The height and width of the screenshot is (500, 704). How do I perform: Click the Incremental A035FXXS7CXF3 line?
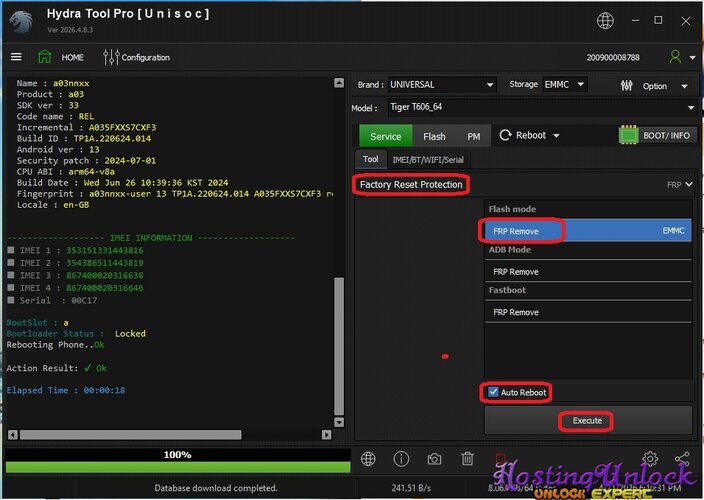click(86, 127)
